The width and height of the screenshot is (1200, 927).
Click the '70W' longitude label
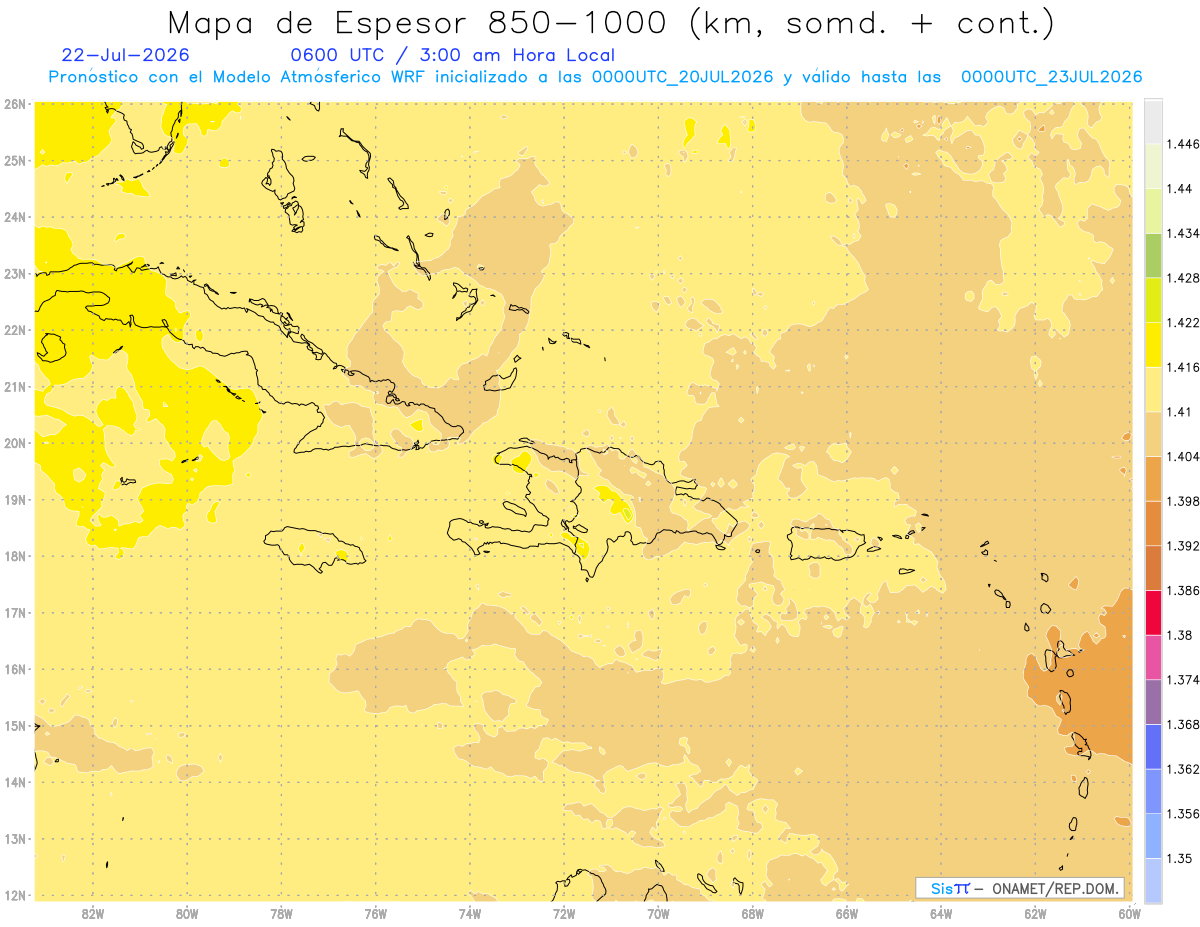point(658,913)
